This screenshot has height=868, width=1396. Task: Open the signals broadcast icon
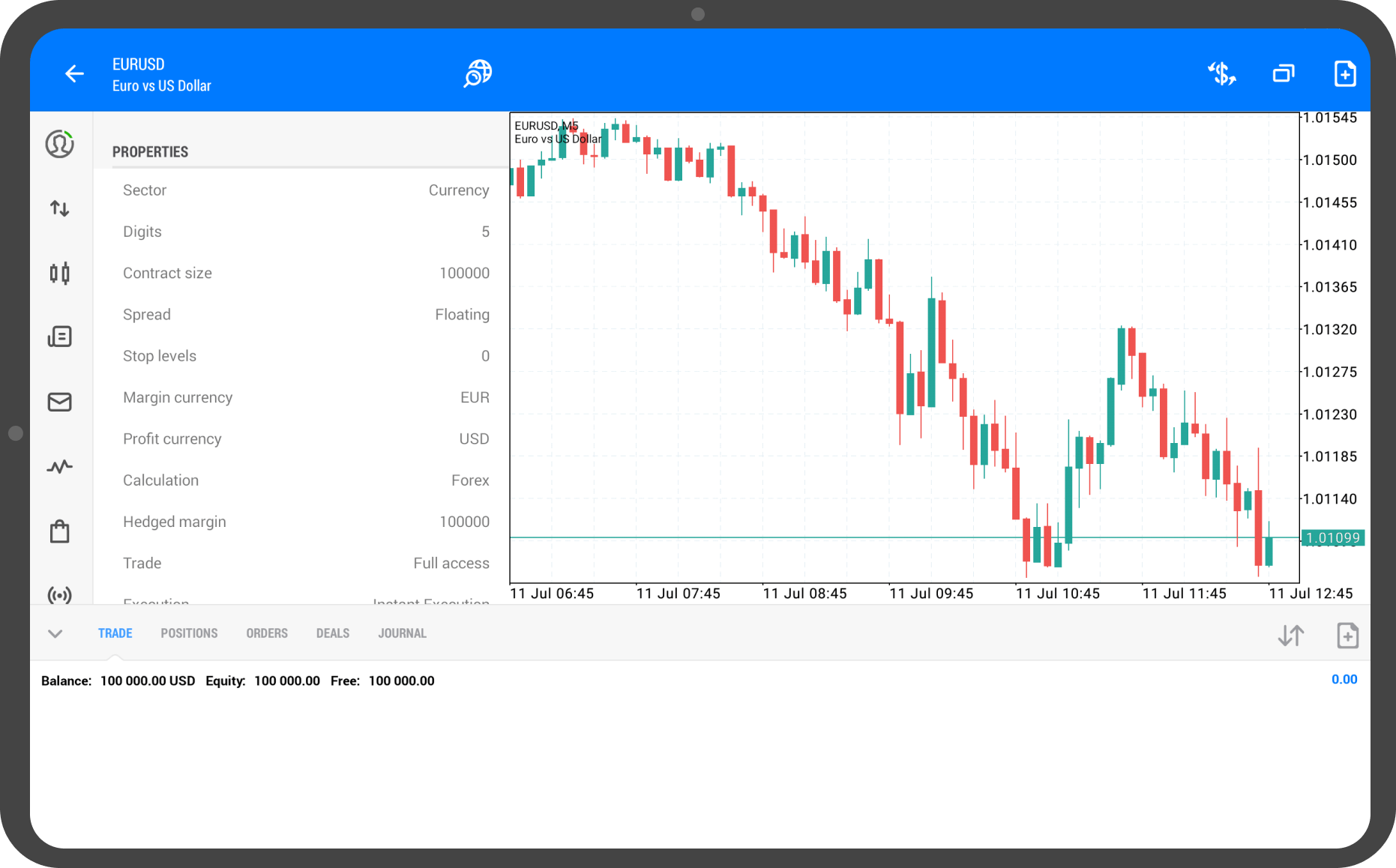tap(60, 595)
